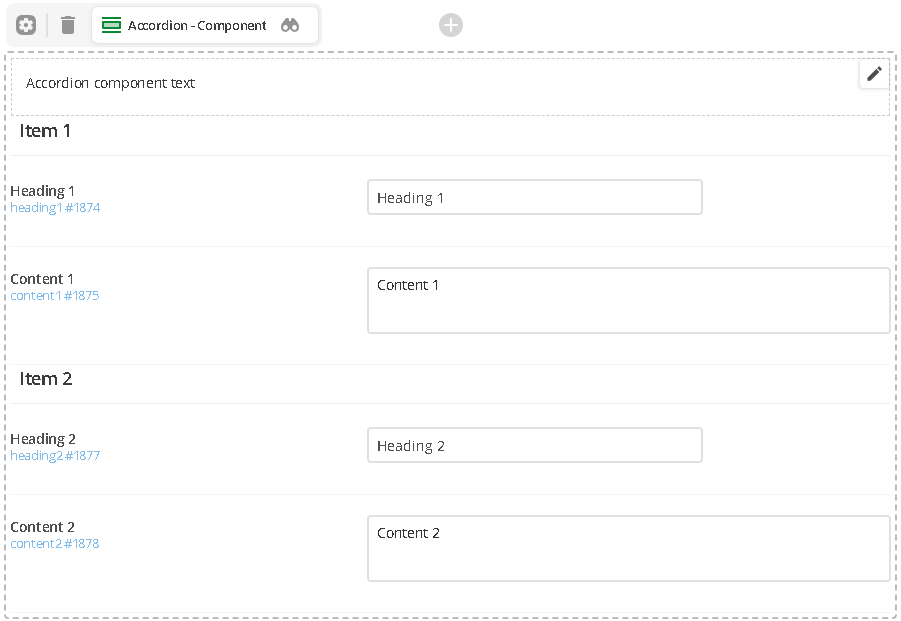Click the binoculars preview icon

(290, 25)
